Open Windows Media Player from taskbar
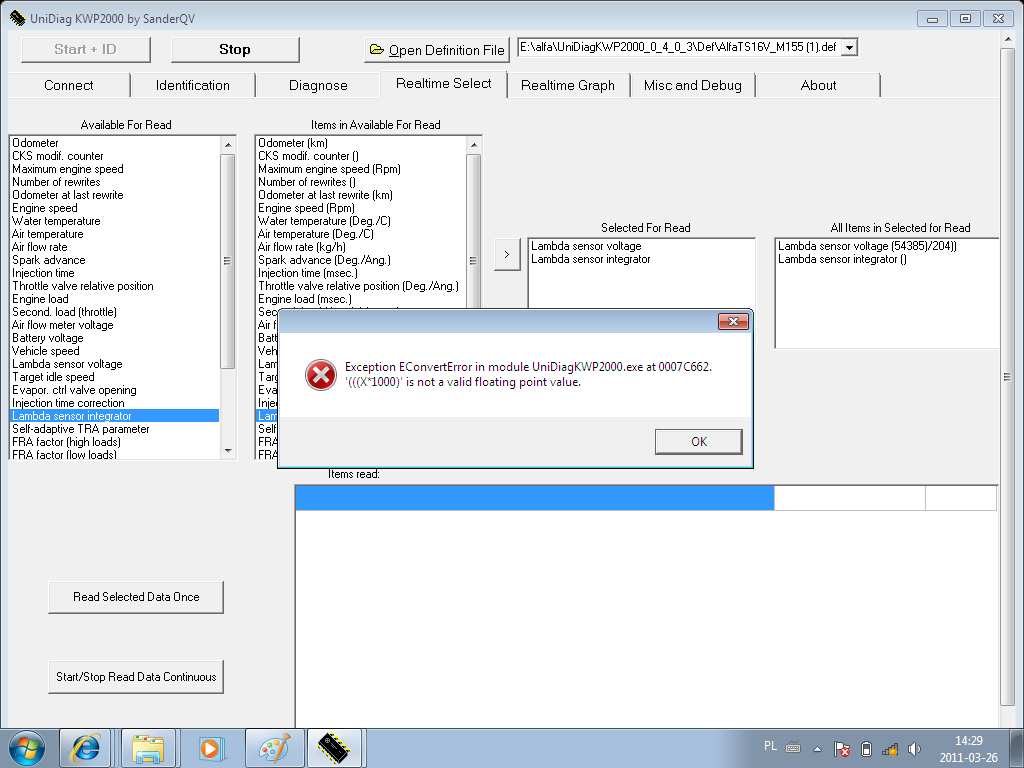1024x768 pixels. (x=211, y=748)
